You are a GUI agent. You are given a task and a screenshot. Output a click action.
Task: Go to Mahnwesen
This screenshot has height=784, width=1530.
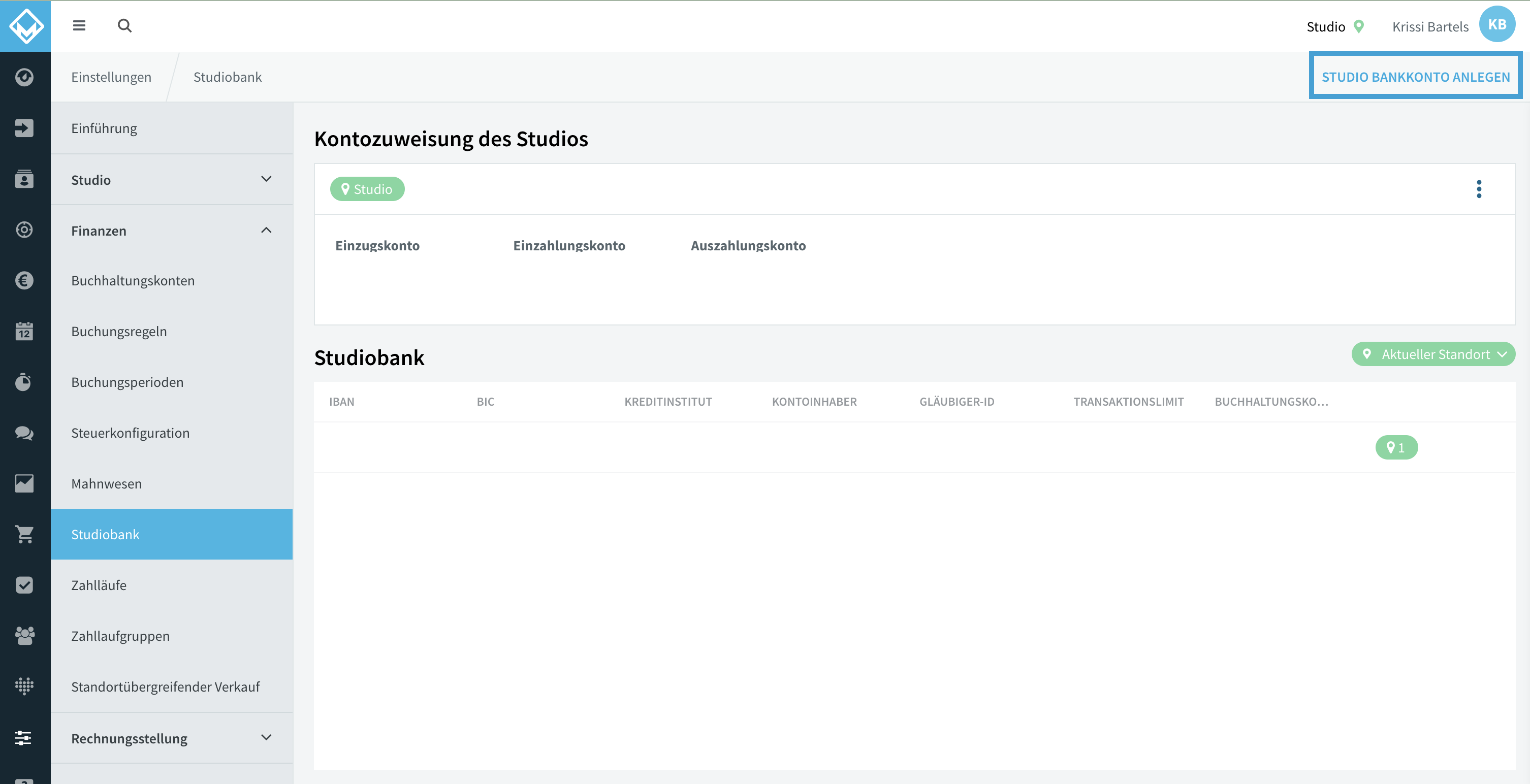pyautogui.click(x=172, y=484)
